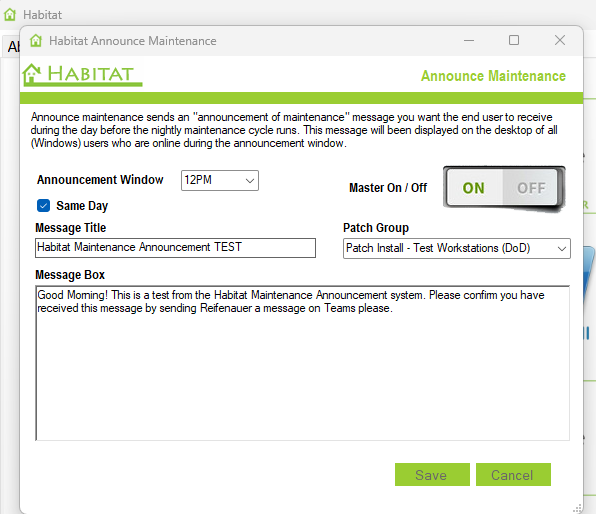
Task: Click the green Habitat logo in header
Action: [82, 75]
